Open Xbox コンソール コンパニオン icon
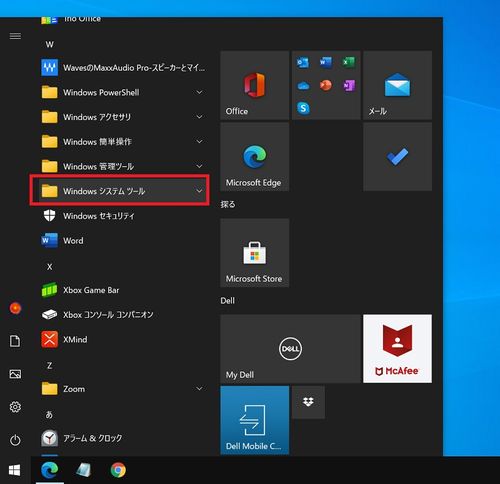This screenshot has width=500, height=484. coord(49,315)
